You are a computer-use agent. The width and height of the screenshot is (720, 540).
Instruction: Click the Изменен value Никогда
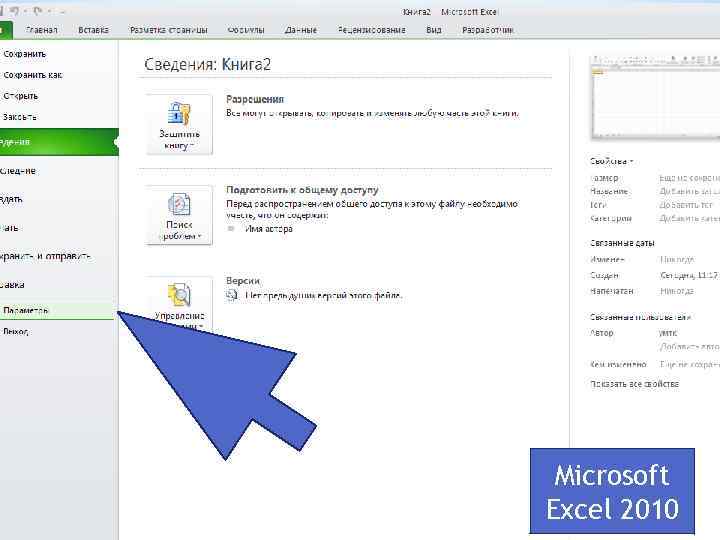(x=677, y=260)
